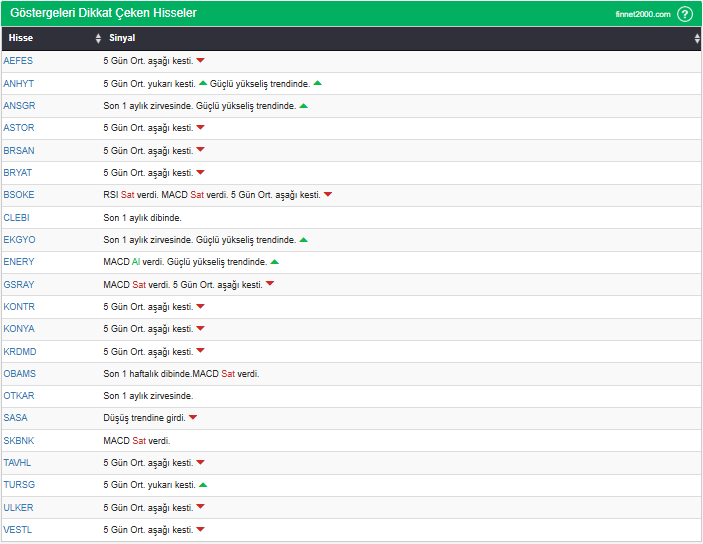This screenshot has width=703, height=544.
Task: Click red down arrow in GSRAY row
Action: 270,283
